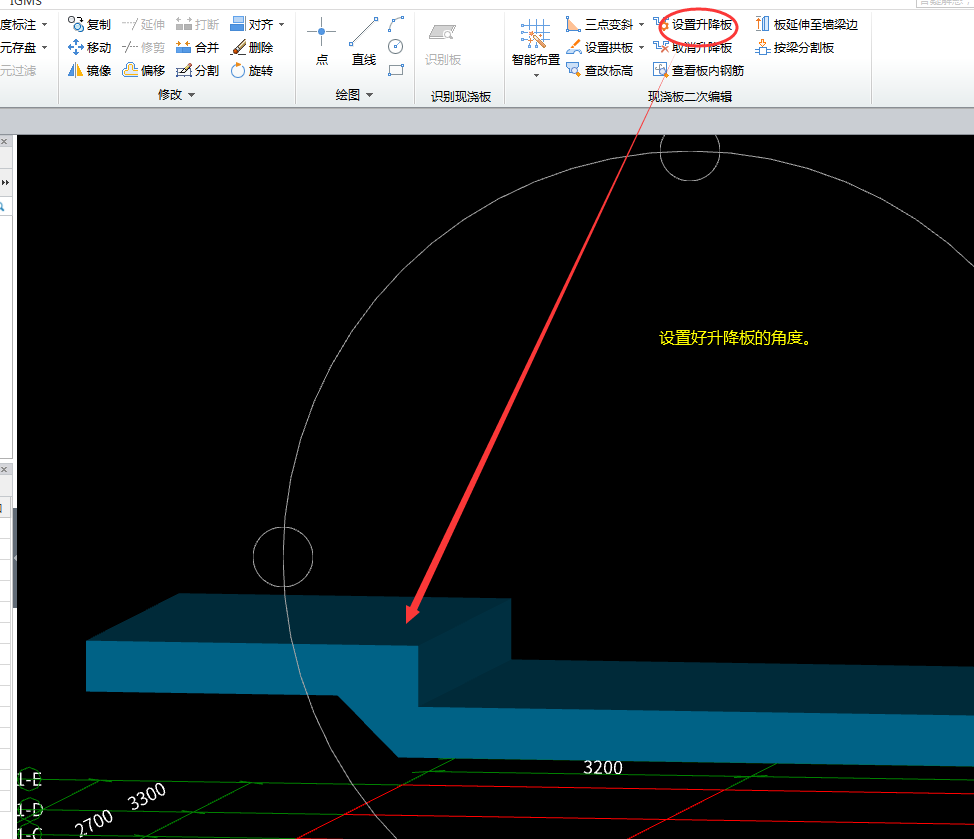The image size is (974, 839).
Task: Open the 智能布置 dropdown arrow
Action: point(536,75)
